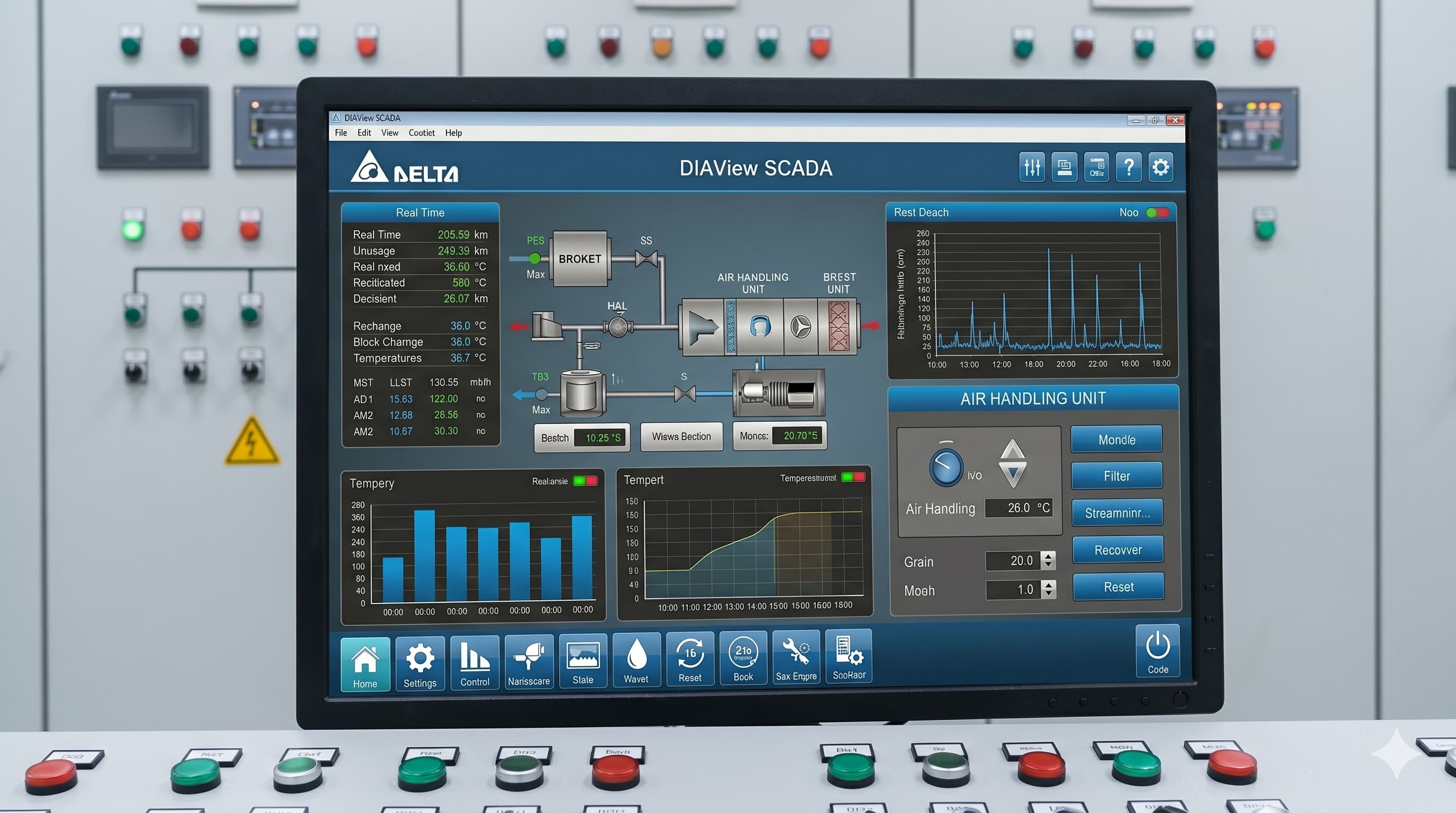Viewport: 1456px width, 813px height.
Task: Open the gear settings icon in header
Action: [x=1161, y=167]
